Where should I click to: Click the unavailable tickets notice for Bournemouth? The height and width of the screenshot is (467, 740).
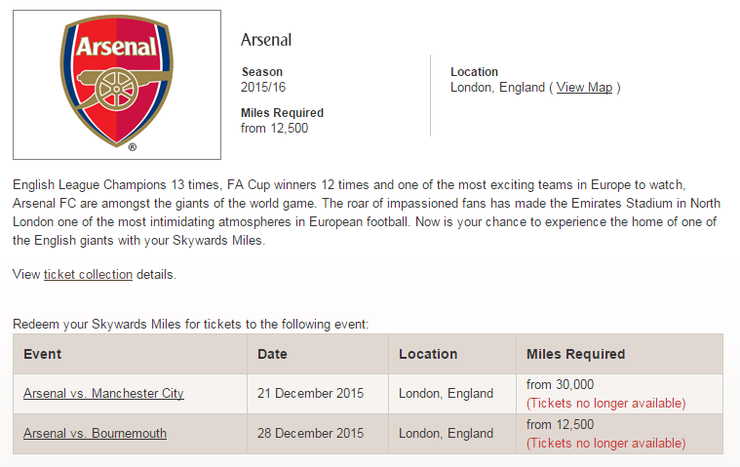coord(606,443)
